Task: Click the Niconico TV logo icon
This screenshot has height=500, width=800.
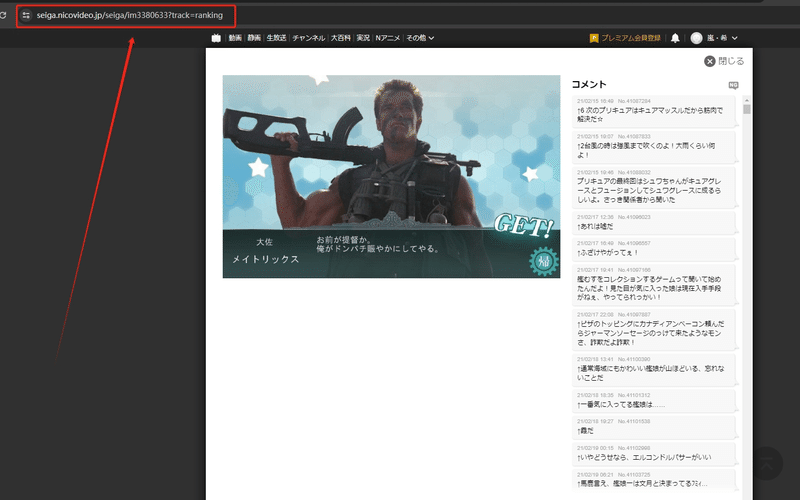Action: click(216, 38)
